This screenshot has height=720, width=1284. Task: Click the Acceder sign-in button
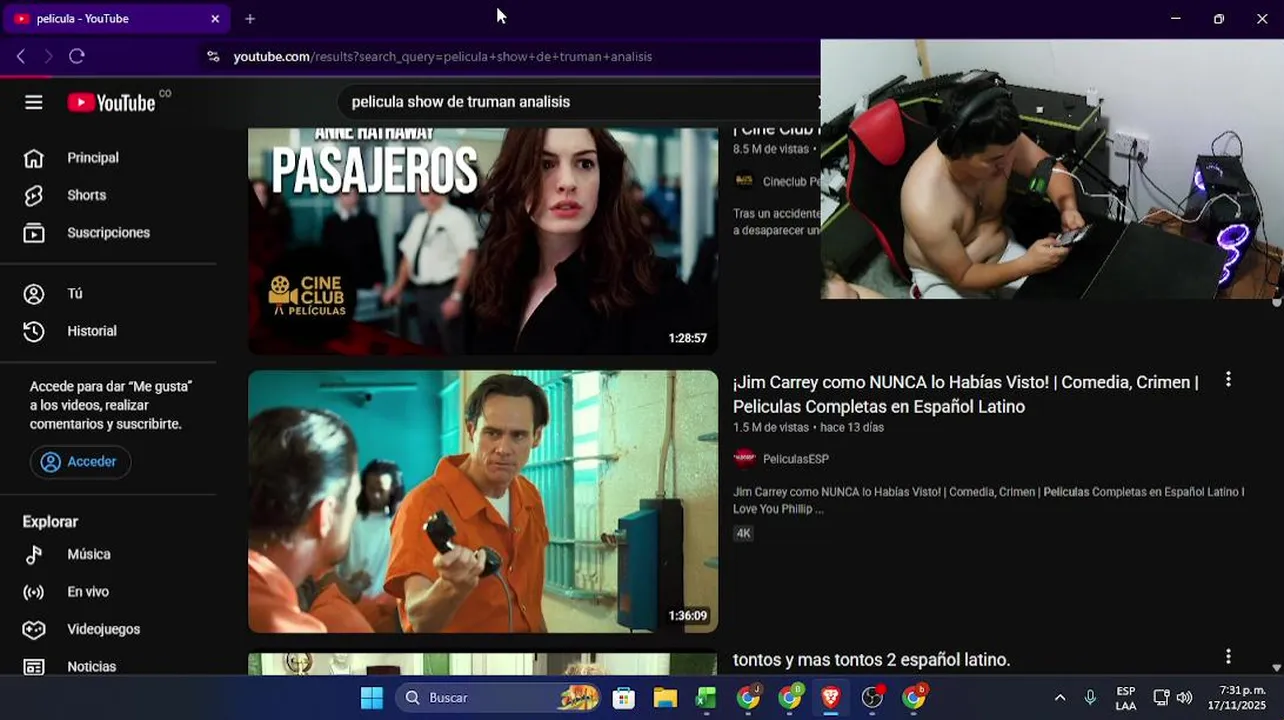80,462
